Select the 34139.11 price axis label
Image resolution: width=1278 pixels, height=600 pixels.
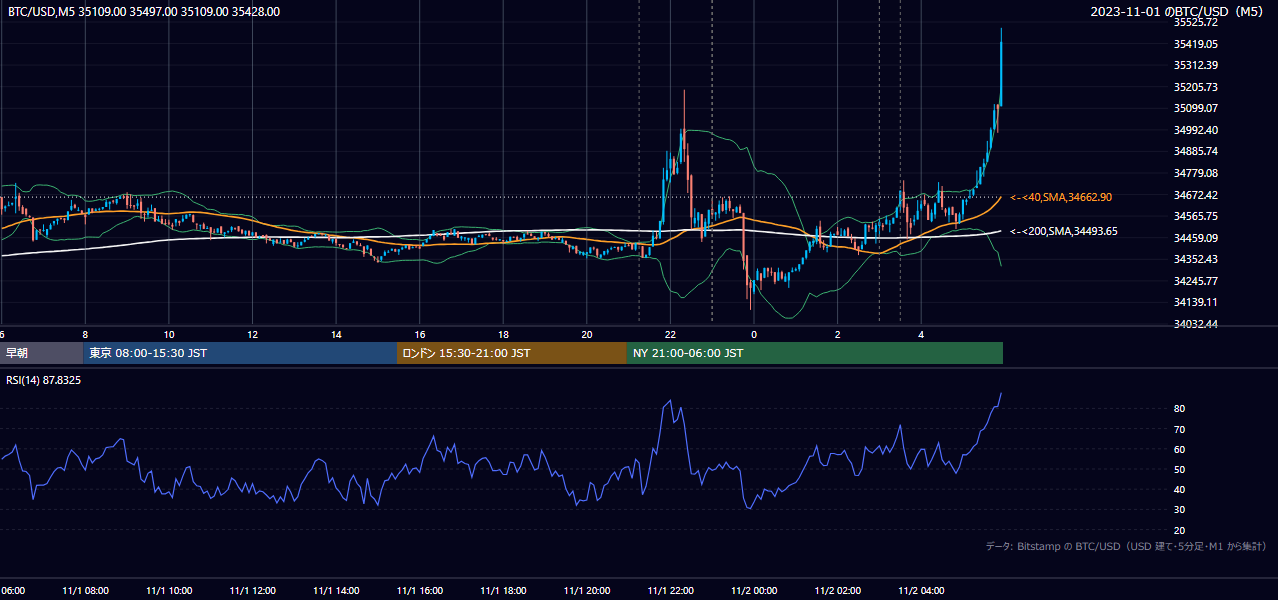[x=1196, y=302]
